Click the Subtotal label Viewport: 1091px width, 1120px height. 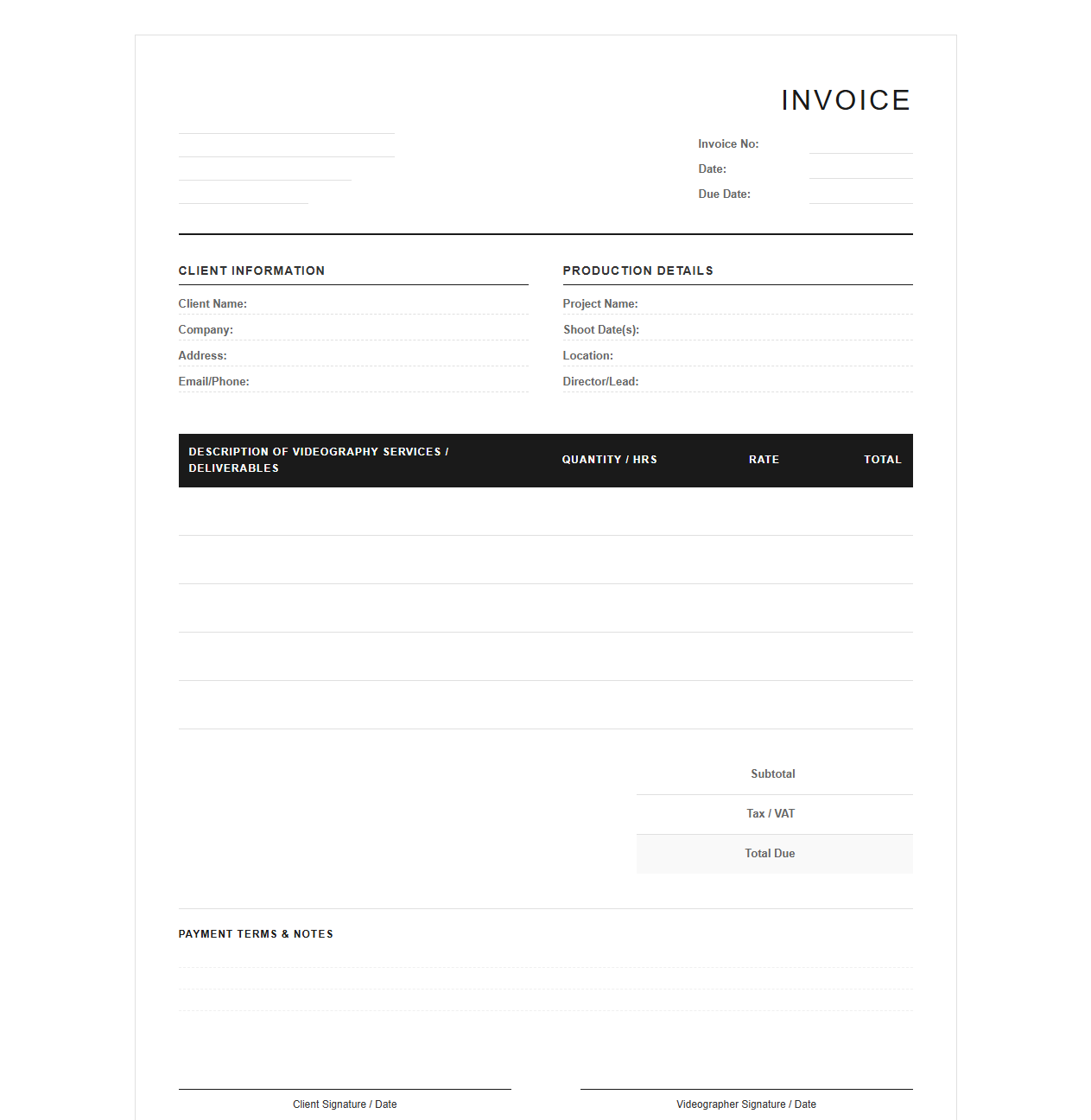click(772, 774)
